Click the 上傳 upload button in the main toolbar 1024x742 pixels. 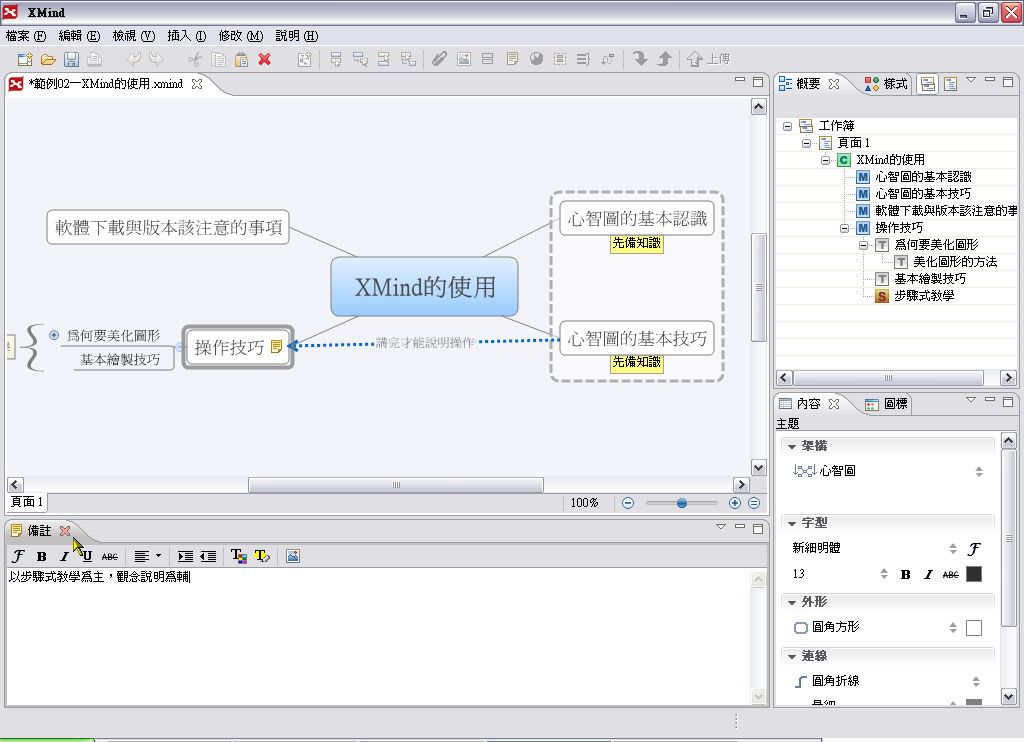[709, 59]
